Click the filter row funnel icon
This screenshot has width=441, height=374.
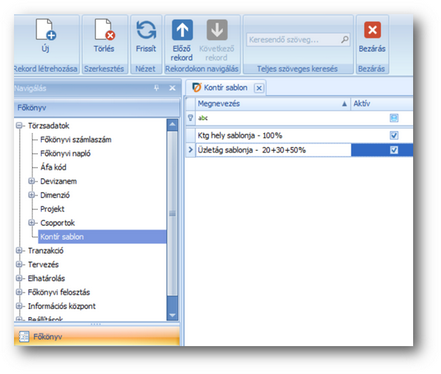tap(190, 118)
